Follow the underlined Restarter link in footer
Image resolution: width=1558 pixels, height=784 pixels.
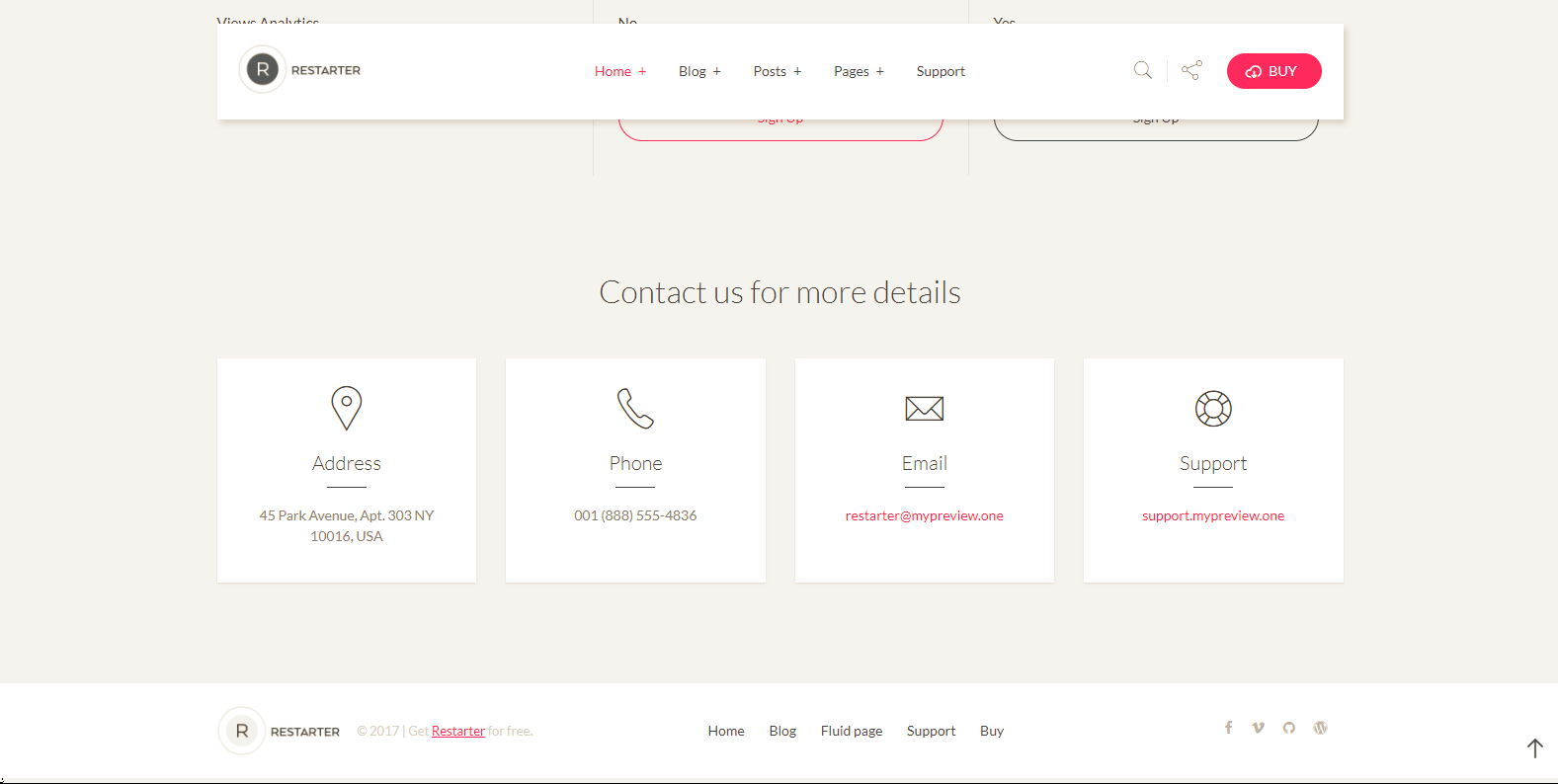(458, 731)
